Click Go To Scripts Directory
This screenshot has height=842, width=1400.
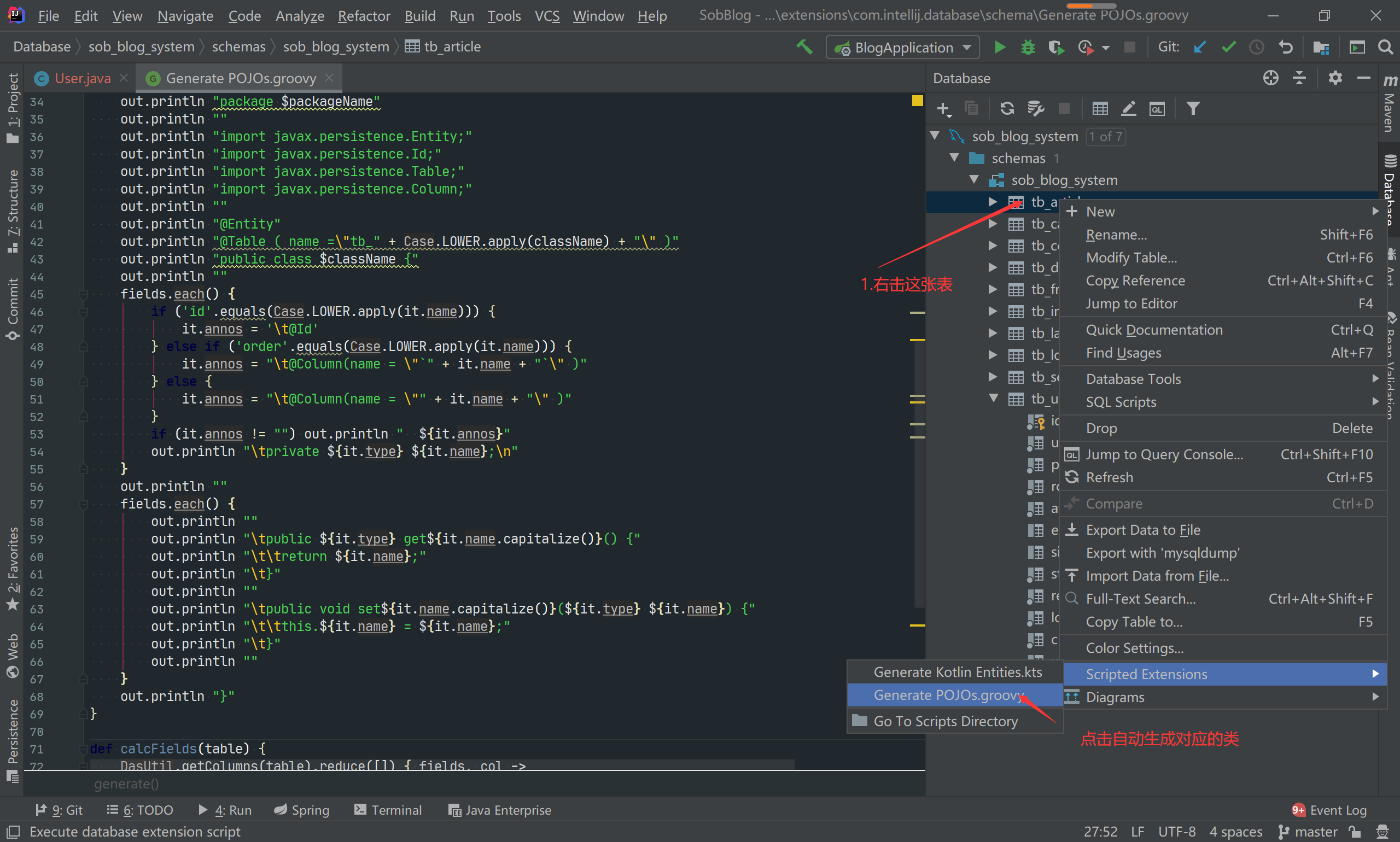(x=945, y=721)
